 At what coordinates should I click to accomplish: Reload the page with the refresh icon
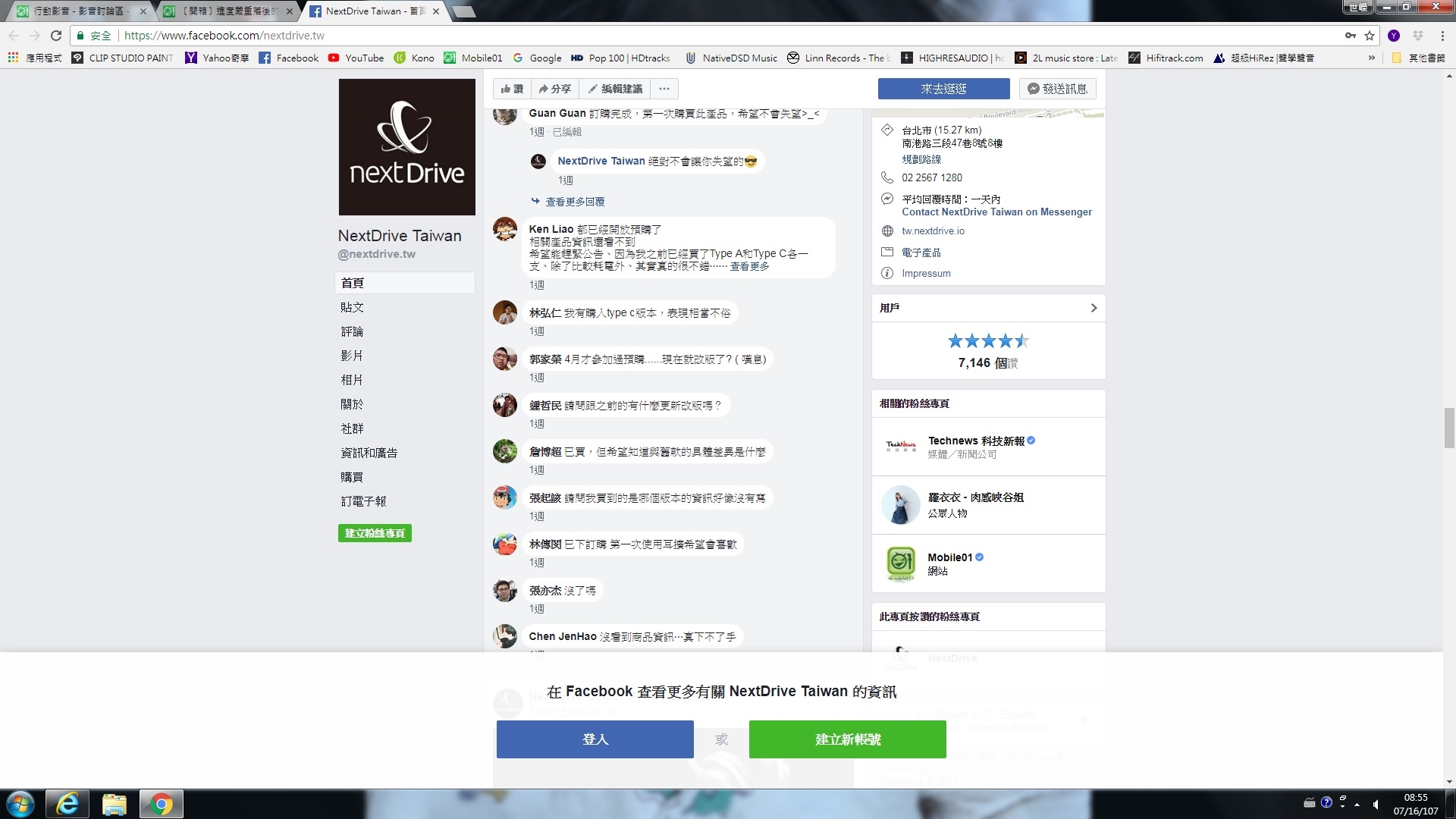coord(56,36)
